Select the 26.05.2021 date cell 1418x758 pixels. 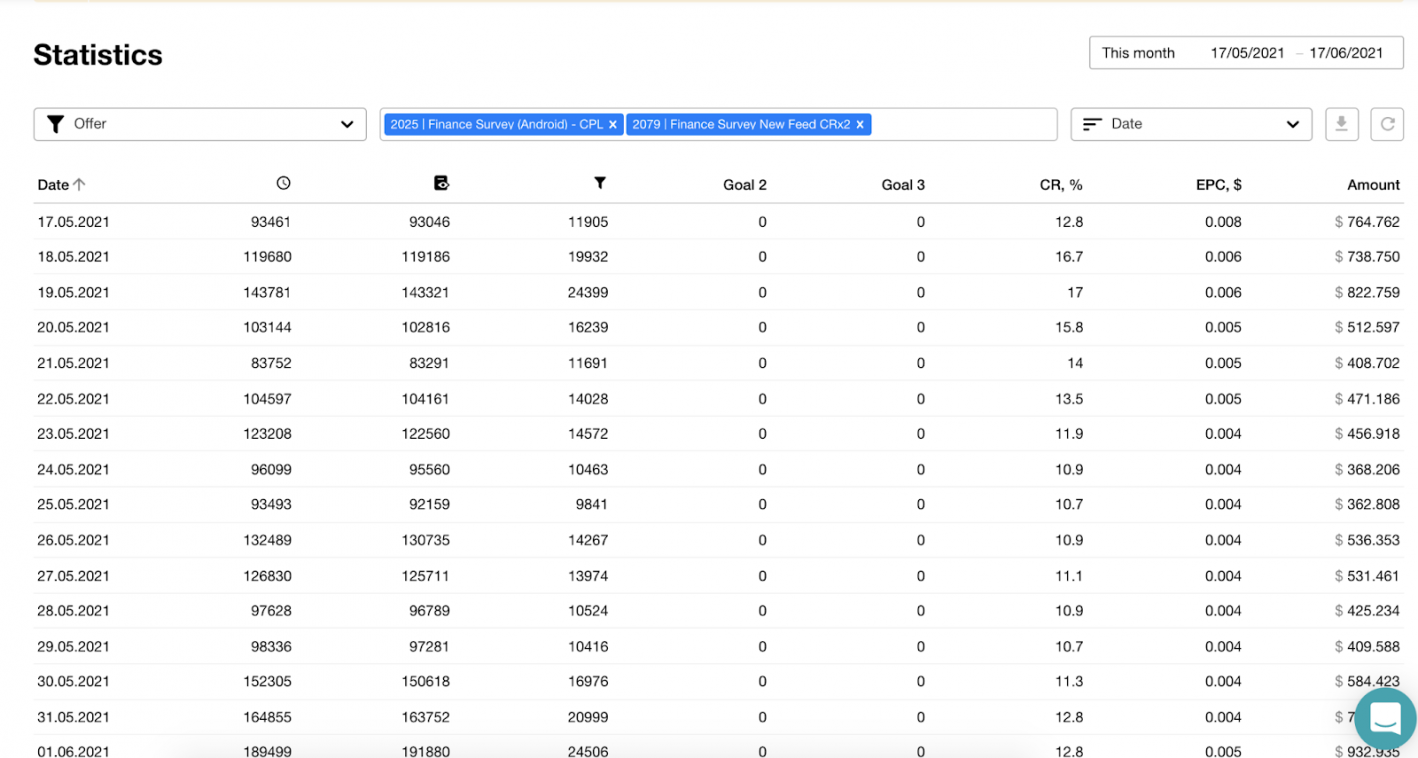(73, 540)
